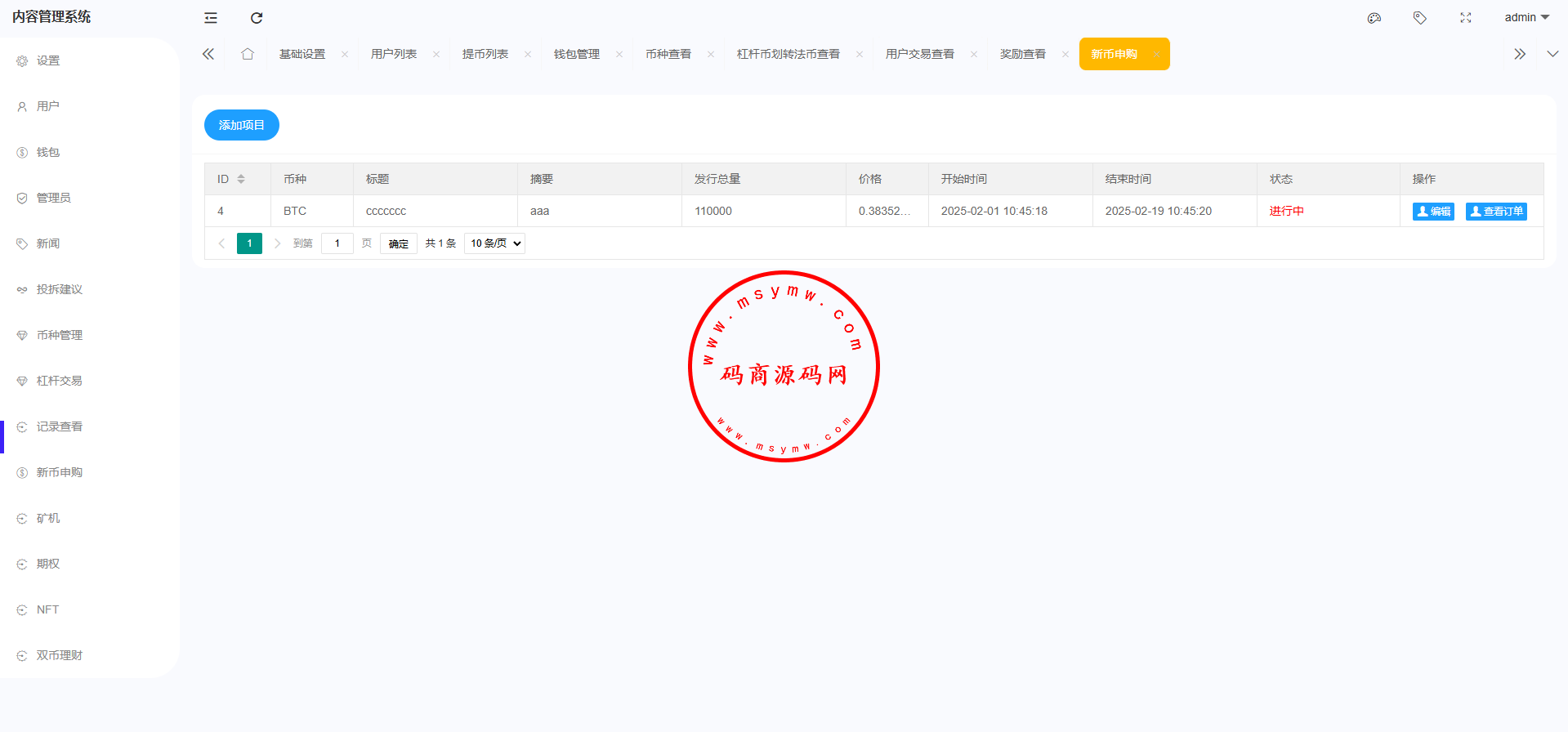Switch to the 奖励查看 tab
1568x732 pixels.
tap(1023, 54)
